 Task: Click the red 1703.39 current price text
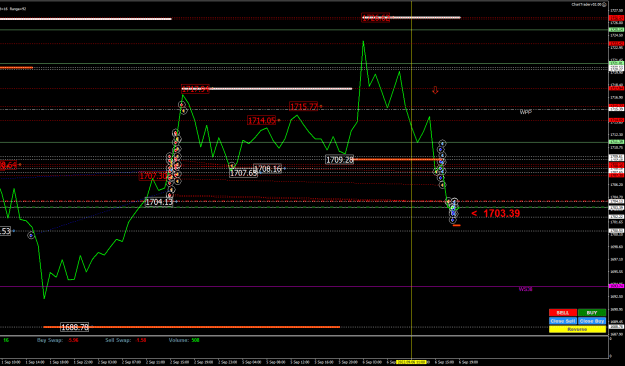pos(501,214)
